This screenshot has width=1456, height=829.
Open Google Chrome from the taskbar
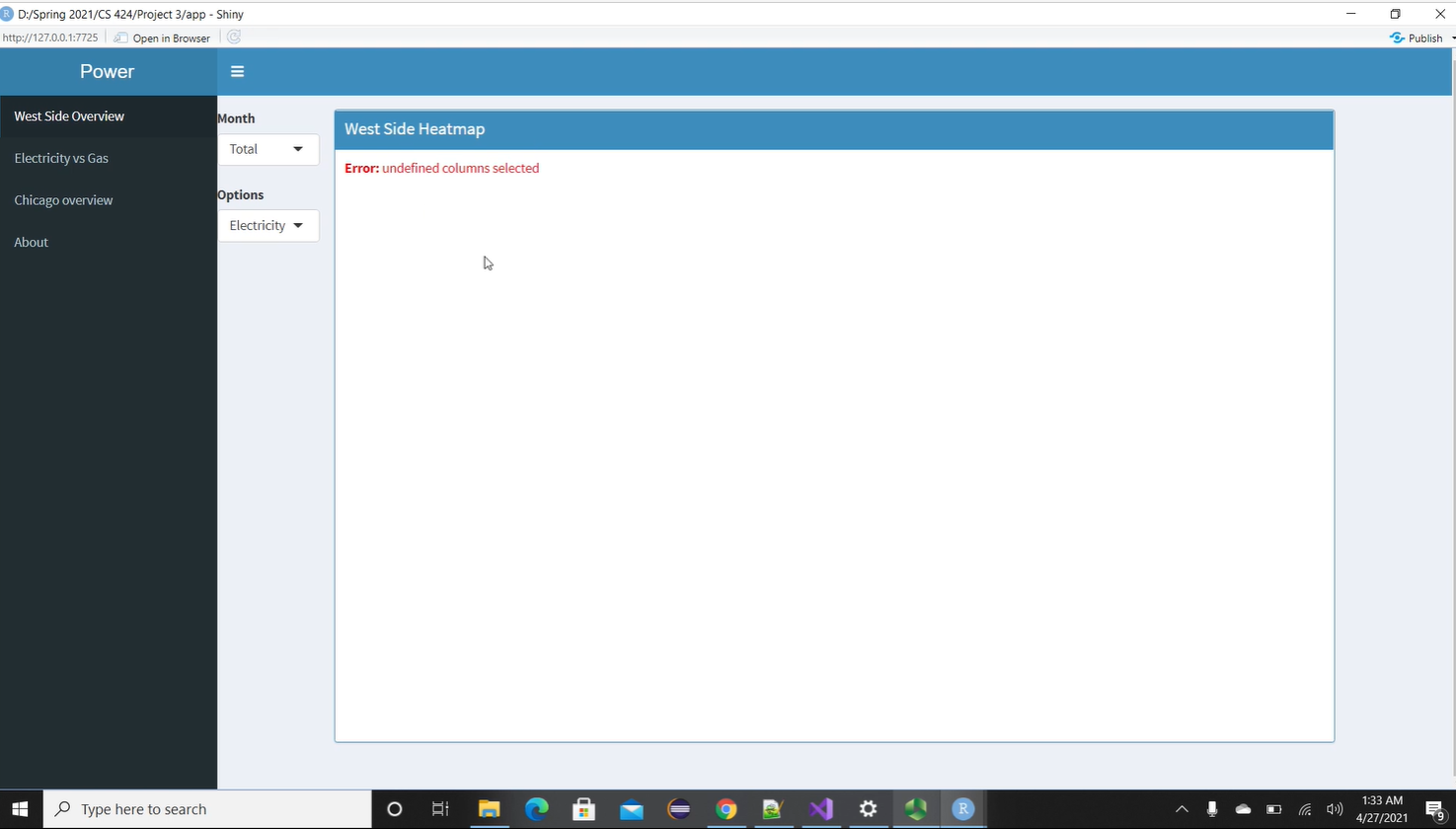(727, 809)
